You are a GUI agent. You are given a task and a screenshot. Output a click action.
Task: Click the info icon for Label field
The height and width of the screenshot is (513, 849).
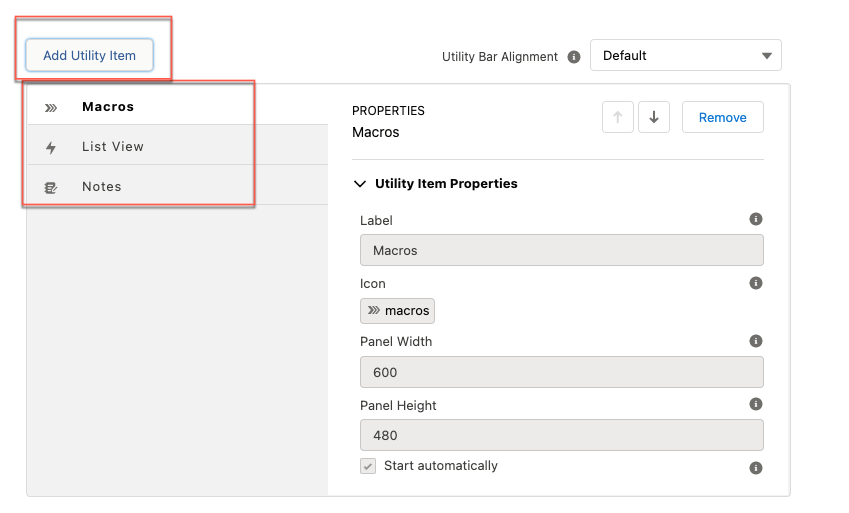[756, 219]
